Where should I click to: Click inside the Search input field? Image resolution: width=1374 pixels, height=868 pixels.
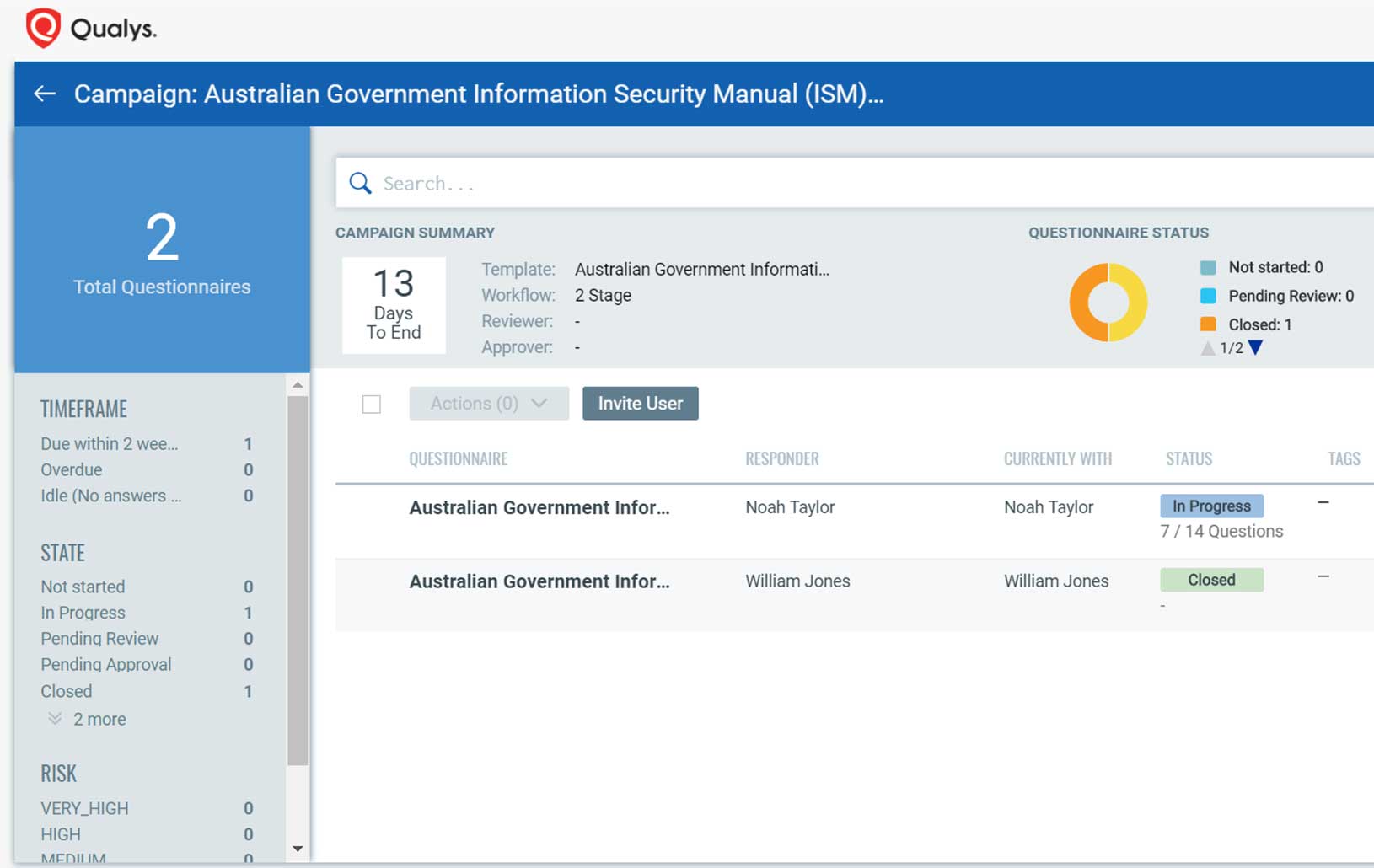pyautogui.click(x=590, y=183)
